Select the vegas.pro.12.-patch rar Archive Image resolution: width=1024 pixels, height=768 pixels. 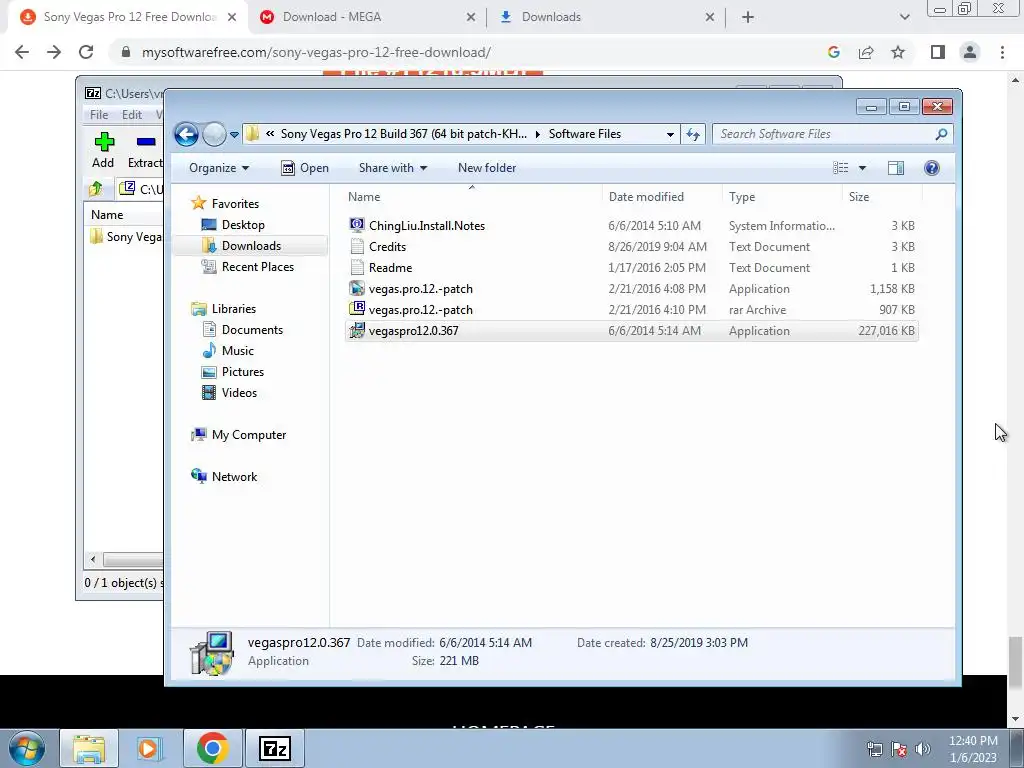(631, 310)
